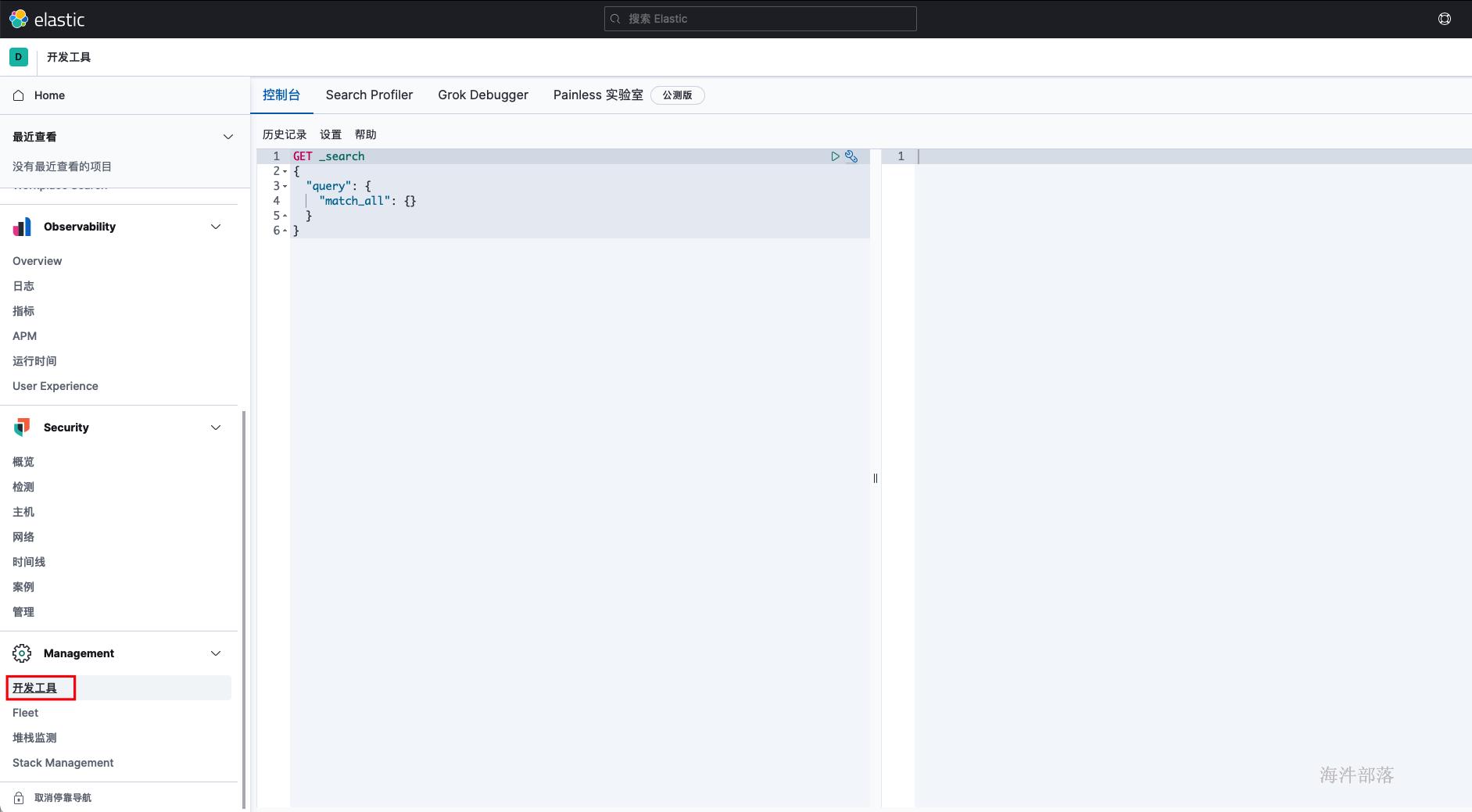Open the help menu icon in header
1472x812 pixels.
tap(1445, 19)
